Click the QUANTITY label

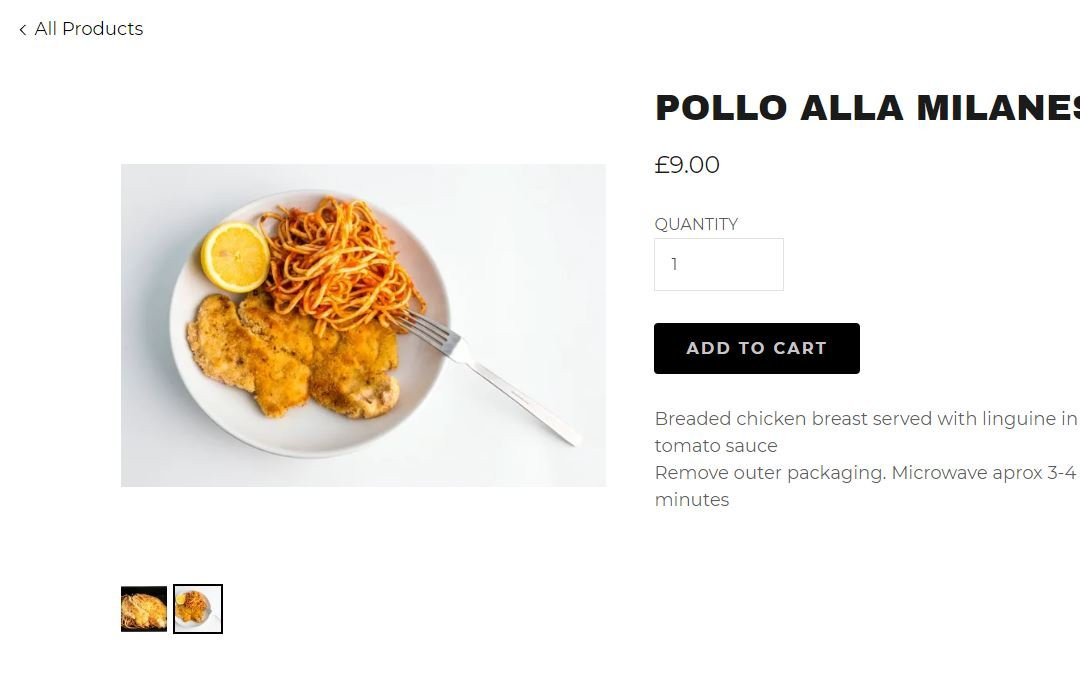point(696,225)
